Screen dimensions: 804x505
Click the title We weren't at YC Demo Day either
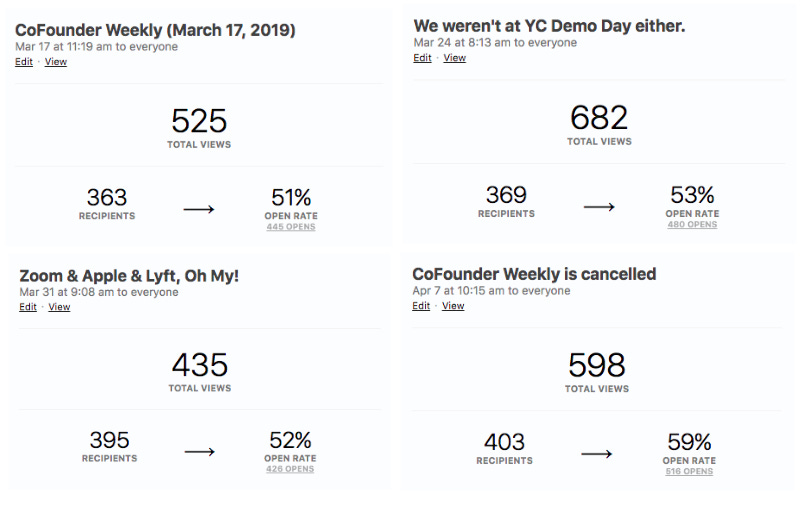pyautogui.click(x=549, y=26)
